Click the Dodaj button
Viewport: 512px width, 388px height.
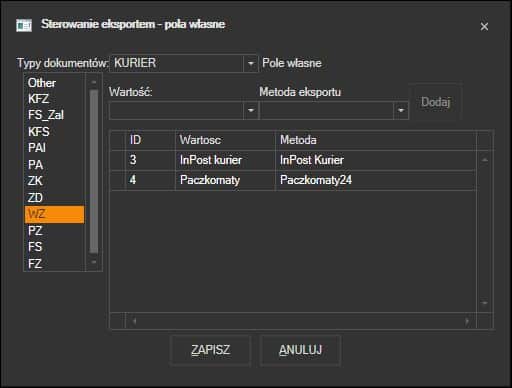tap(436, 102)
